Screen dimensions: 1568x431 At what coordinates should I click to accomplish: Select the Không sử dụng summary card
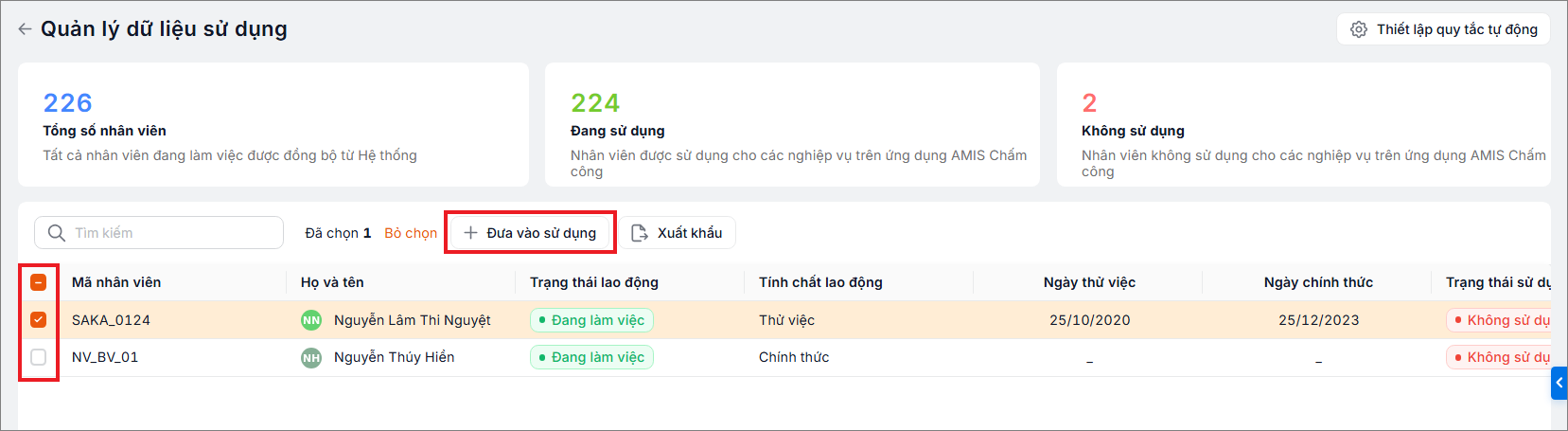click(1303, 124)
